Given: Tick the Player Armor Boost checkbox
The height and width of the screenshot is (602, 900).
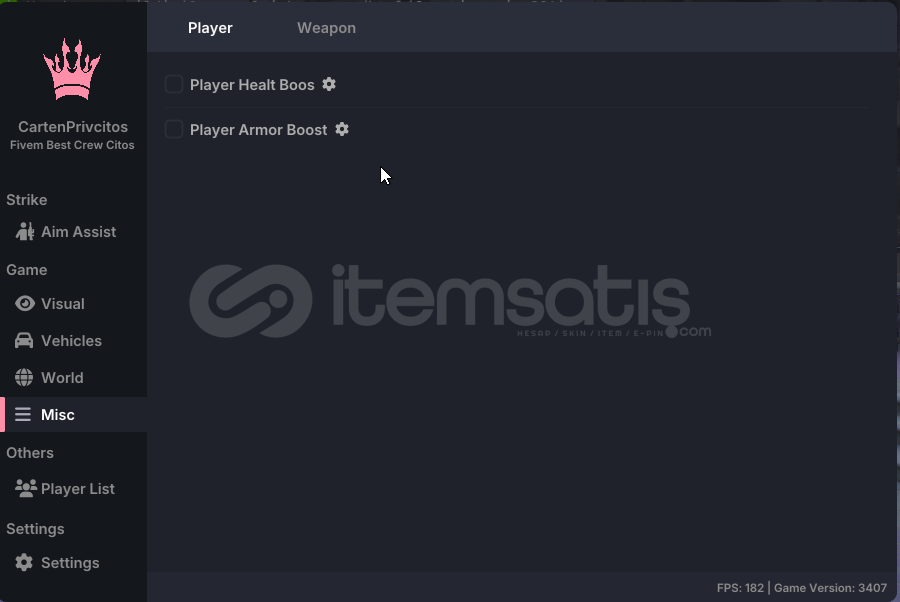Looking at the screenshot, I should [x=174, y=129].
